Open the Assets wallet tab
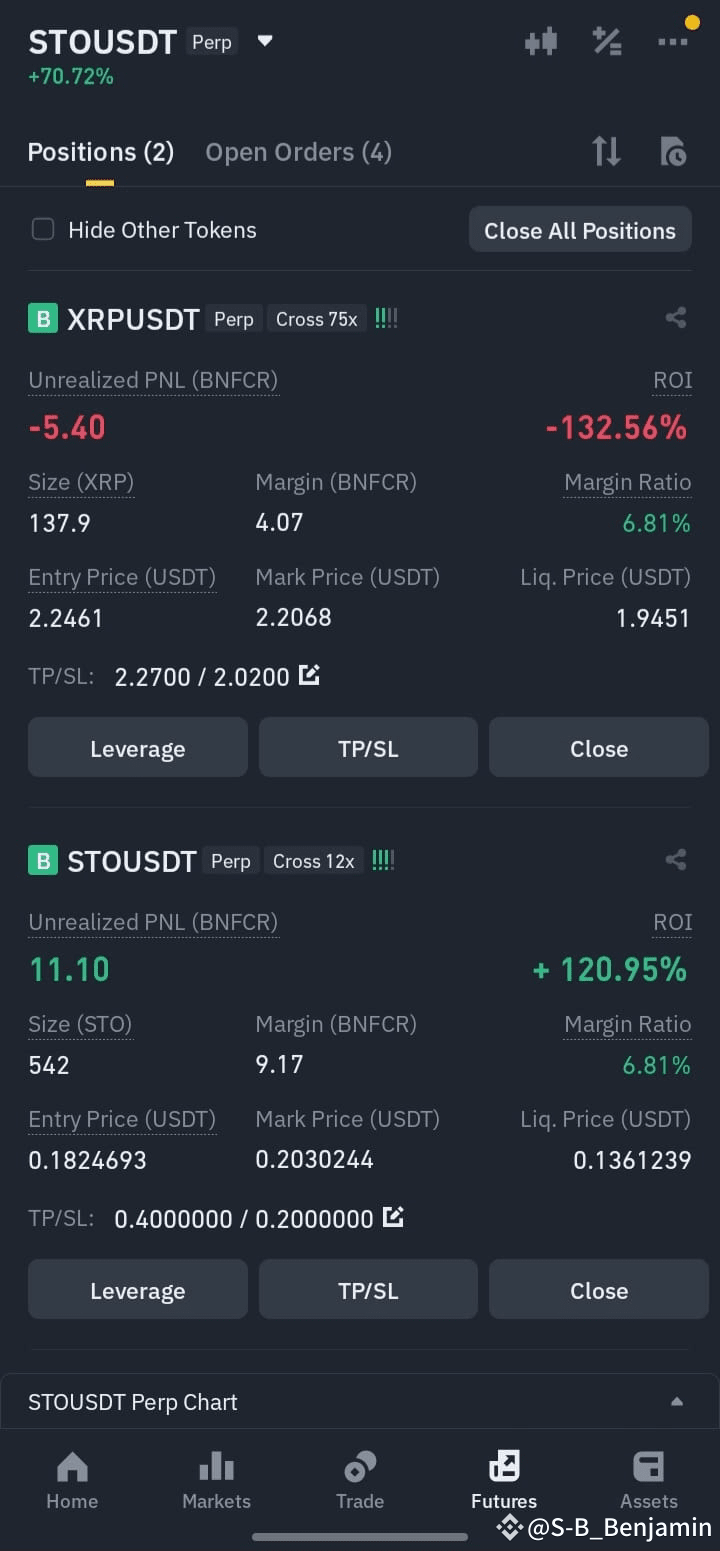Image resolution: width=720 pixels, height=1551 pixels. pos(648,1481)
